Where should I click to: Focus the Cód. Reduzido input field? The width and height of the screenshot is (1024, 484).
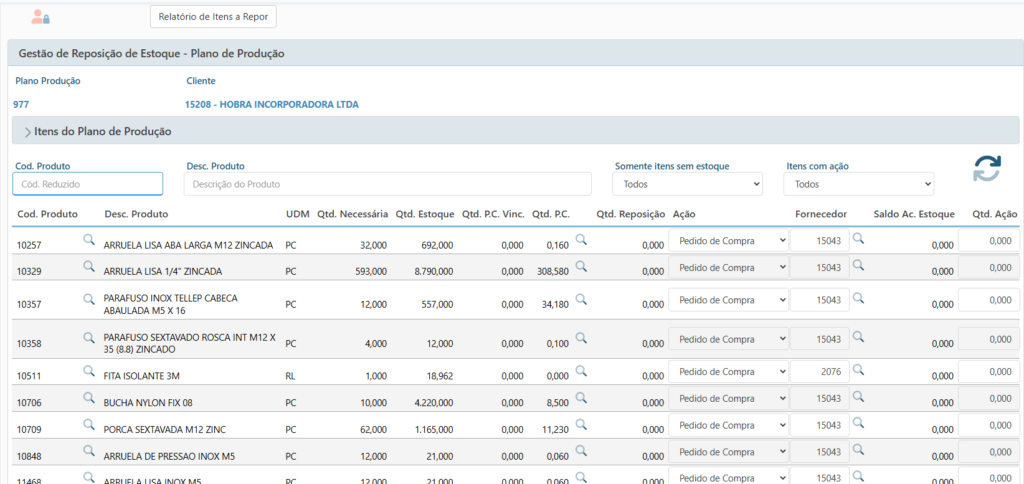coord(88,184)
